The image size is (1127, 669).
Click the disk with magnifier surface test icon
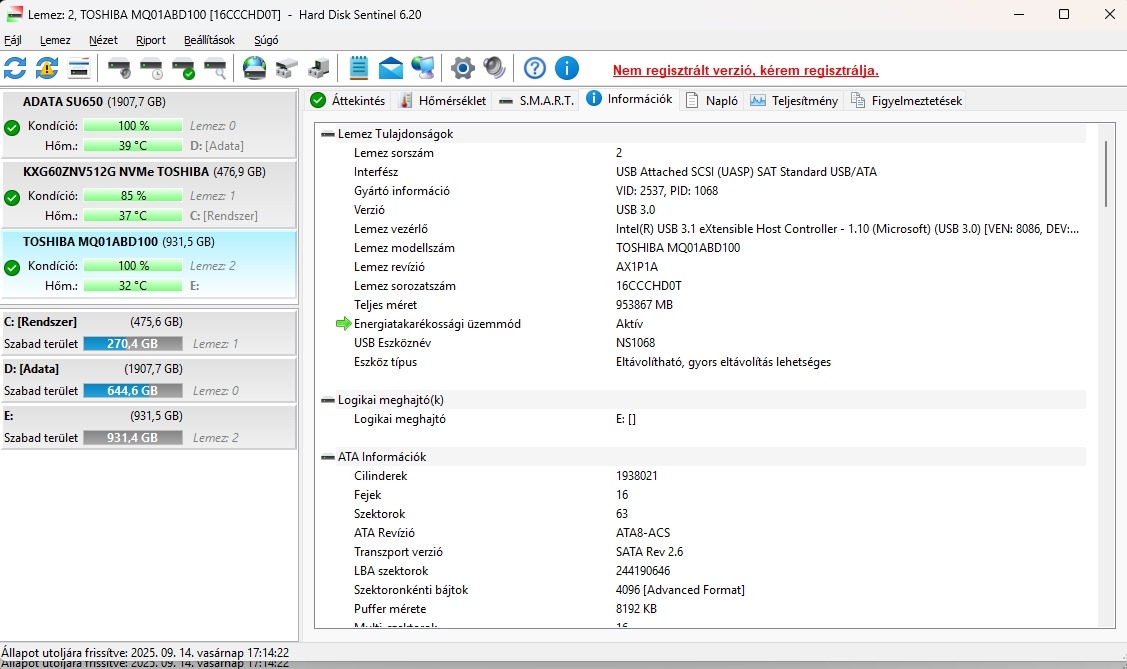point(216,68)
